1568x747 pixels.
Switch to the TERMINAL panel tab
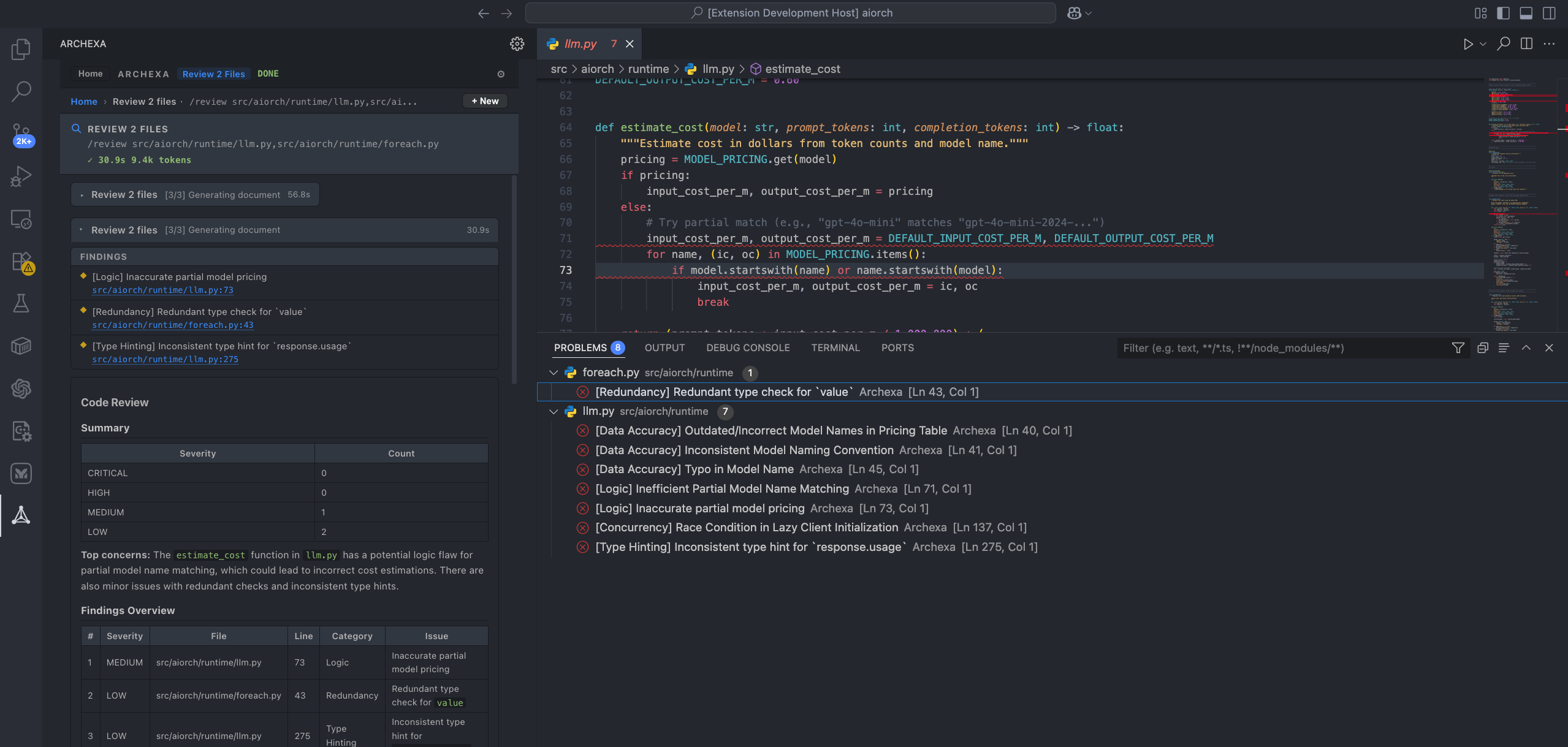tap(835, 348)
